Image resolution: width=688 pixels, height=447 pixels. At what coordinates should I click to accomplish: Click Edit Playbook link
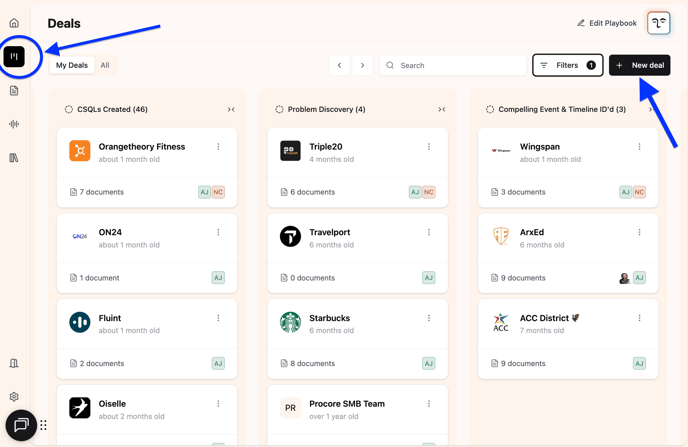coord(607,23)
